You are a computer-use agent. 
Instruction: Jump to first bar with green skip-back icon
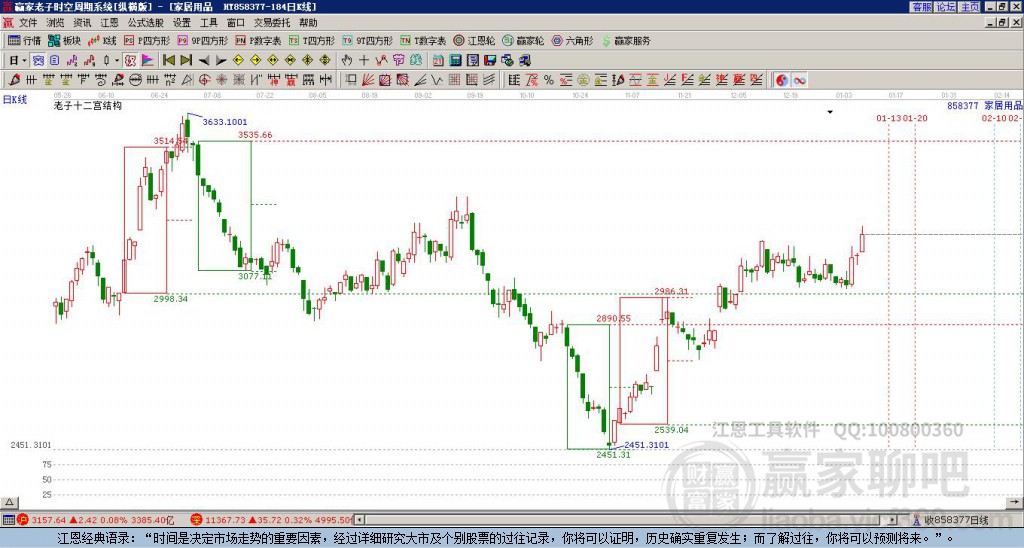pyautogui.click(x=168, y=60)
